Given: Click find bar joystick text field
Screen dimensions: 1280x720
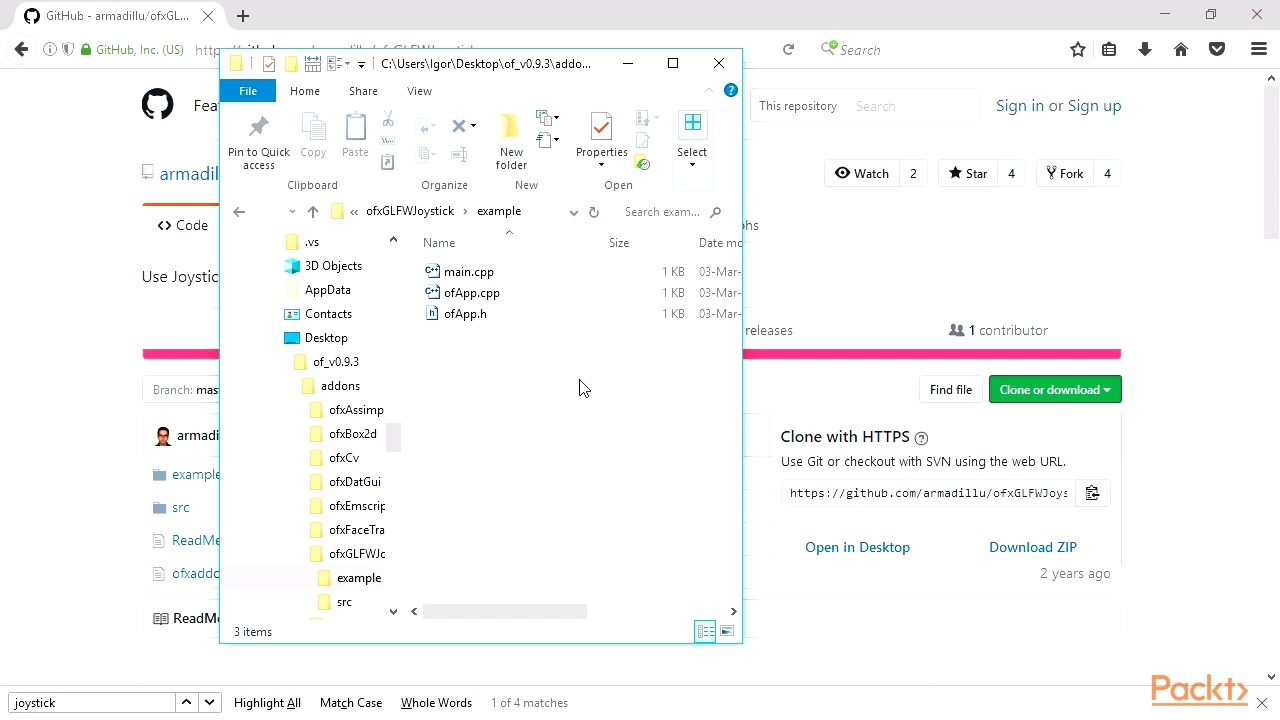Looking at the screenshot, I should 93,703.
